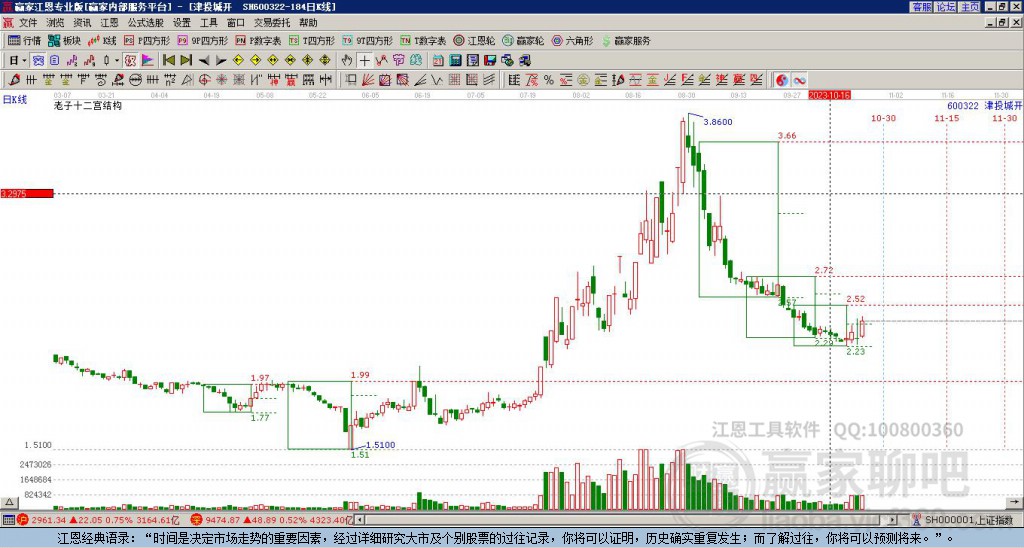Open the 资讯 menu
The height and width of the screenshot is (548, 1024).
[x=82, y=23]
